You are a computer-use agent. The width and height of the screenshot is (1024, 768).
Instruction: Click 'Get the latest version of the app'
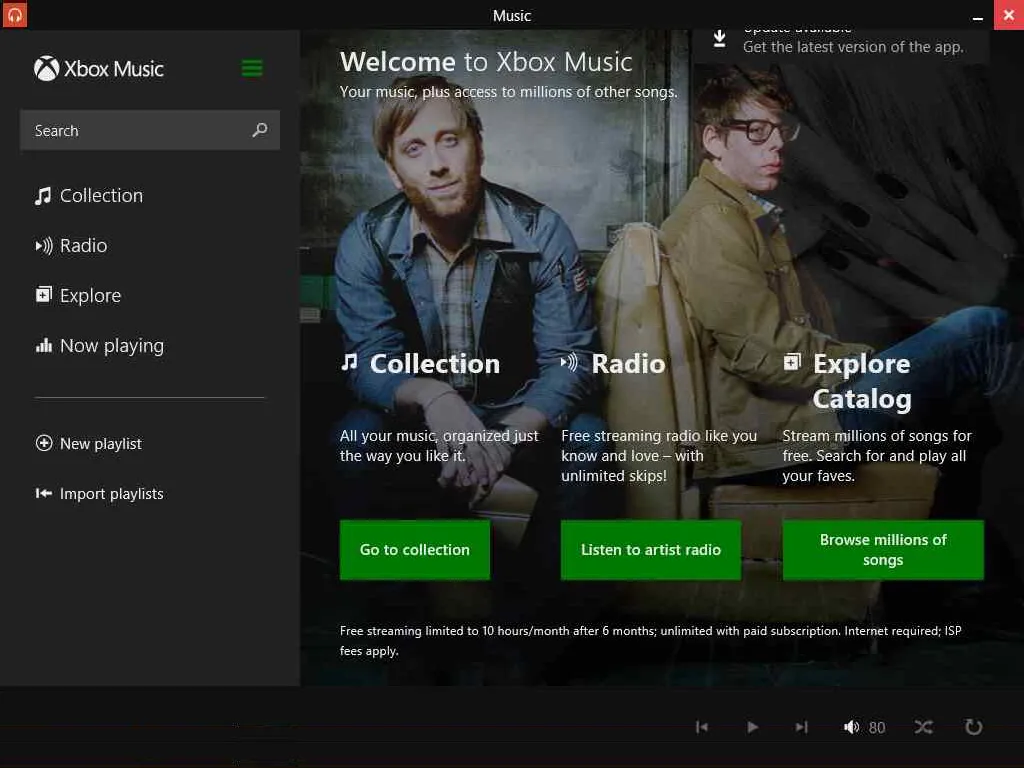click(x=853, y=47)
